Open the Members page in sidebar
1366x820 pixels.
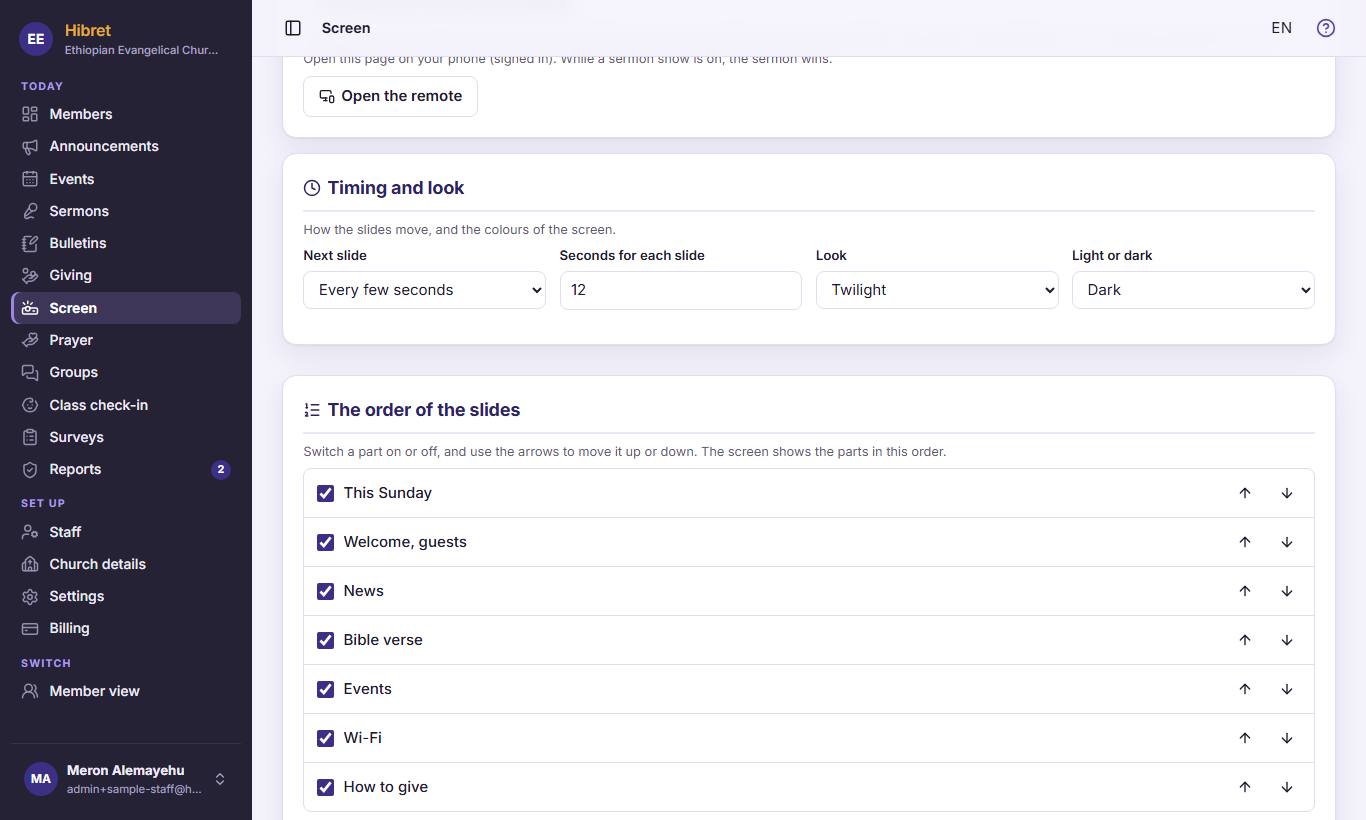126,114
